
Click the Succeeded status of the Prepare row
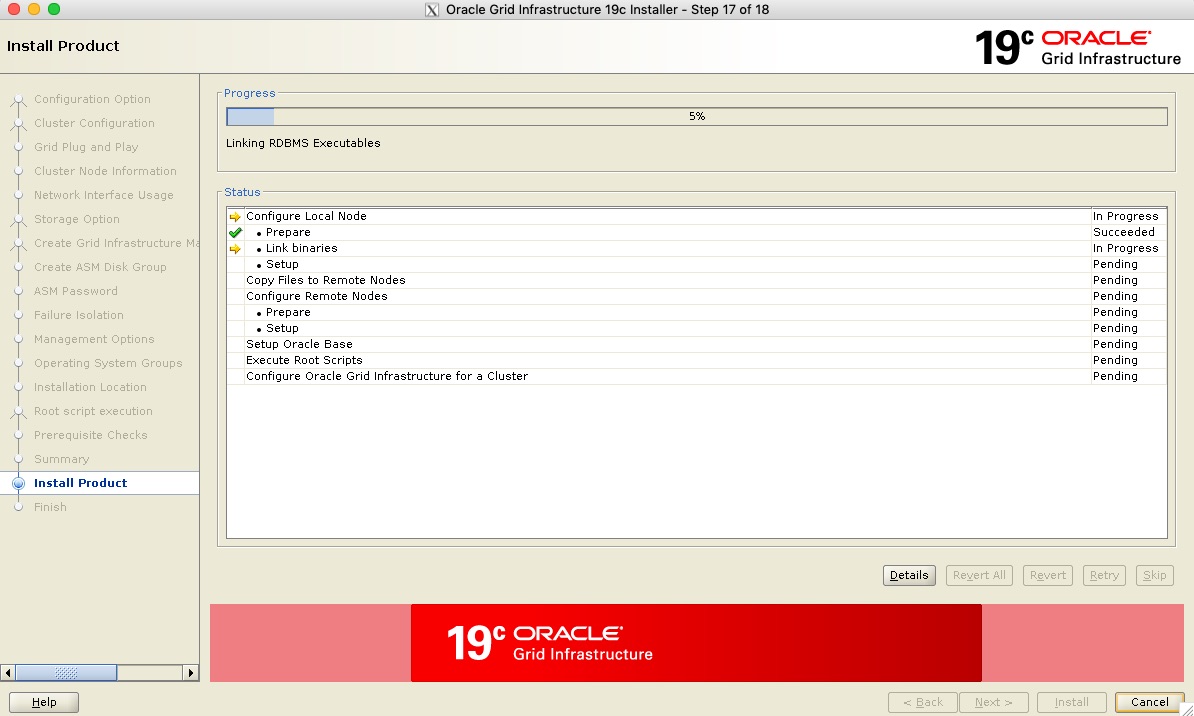(1123, 232)
